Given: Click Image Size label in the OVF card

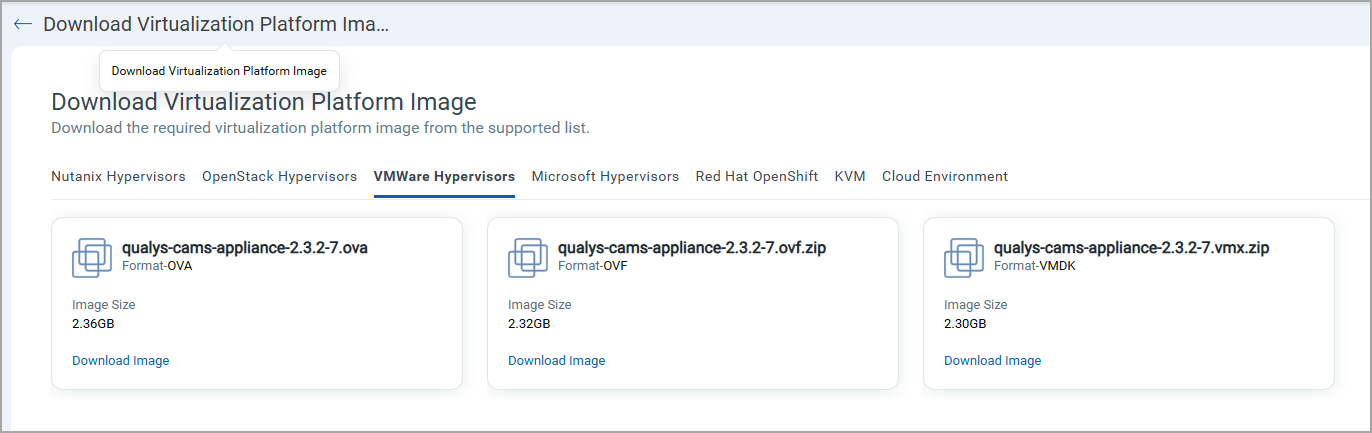Looking at the screenshot, I should tap(540, 305).
